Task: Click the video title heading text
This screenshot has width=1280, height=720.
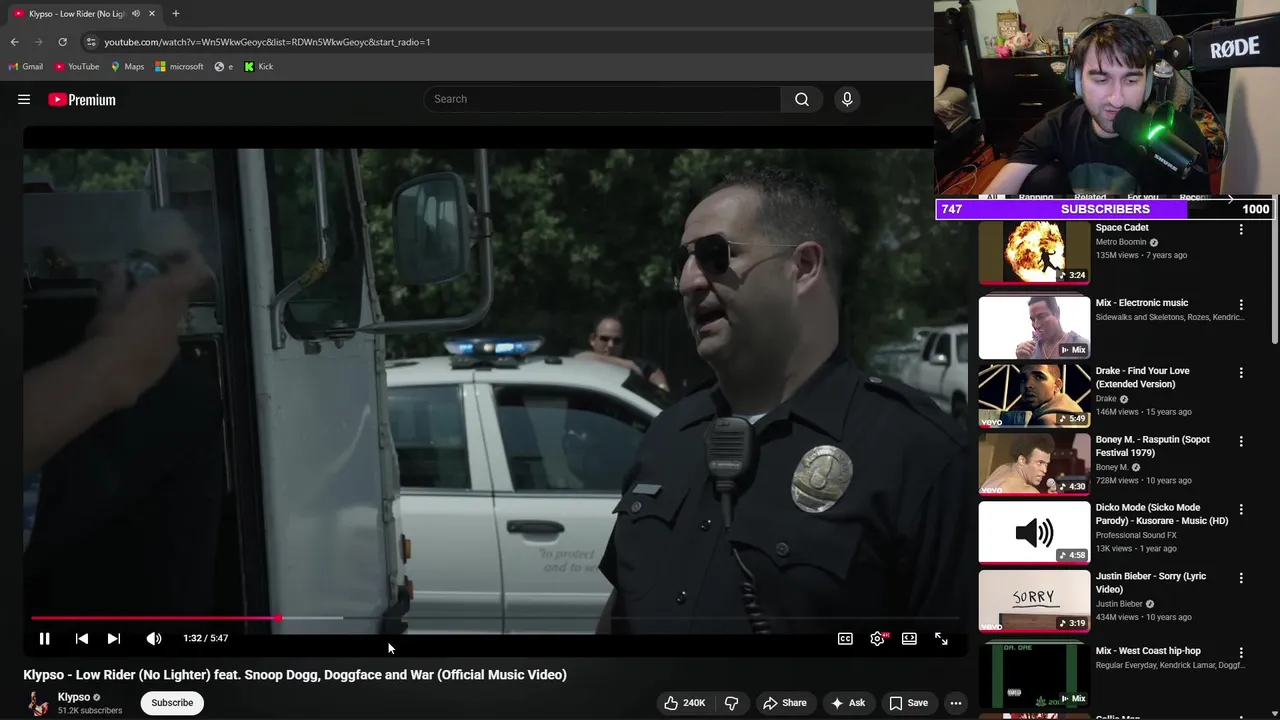Action: [x=295, y=675]
